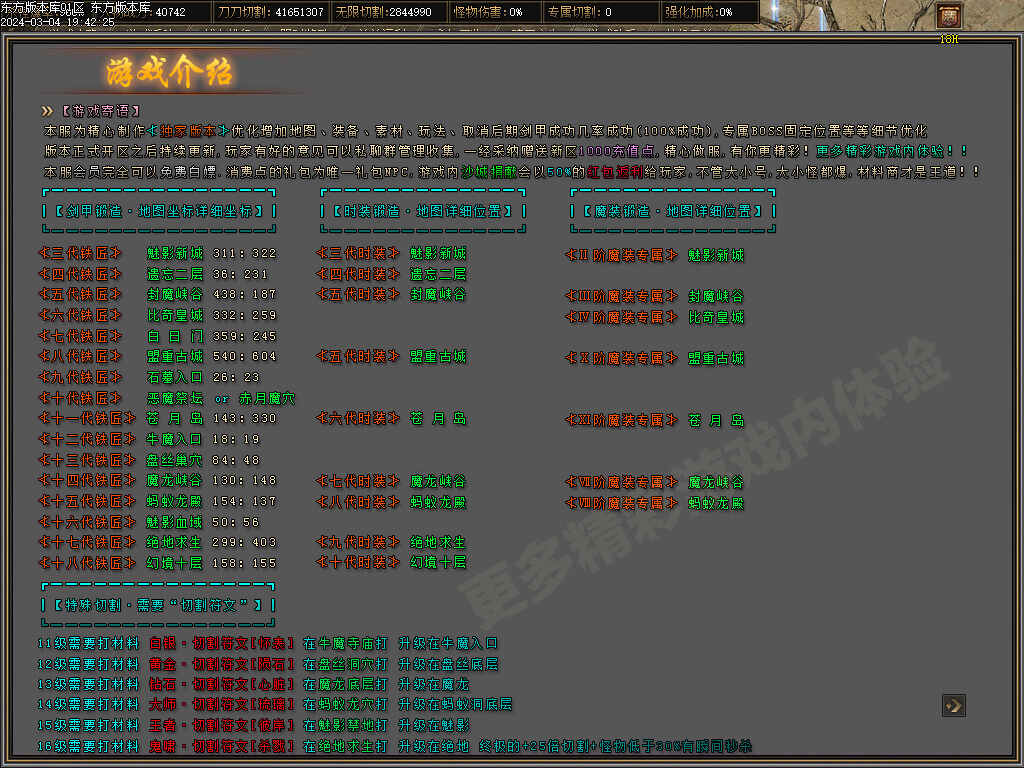Screen dimensions: 1024x768
Task: Click the 16级需要打材料 鬼啸 rune row
Action: pyautogui.click(x=394, y=746)
